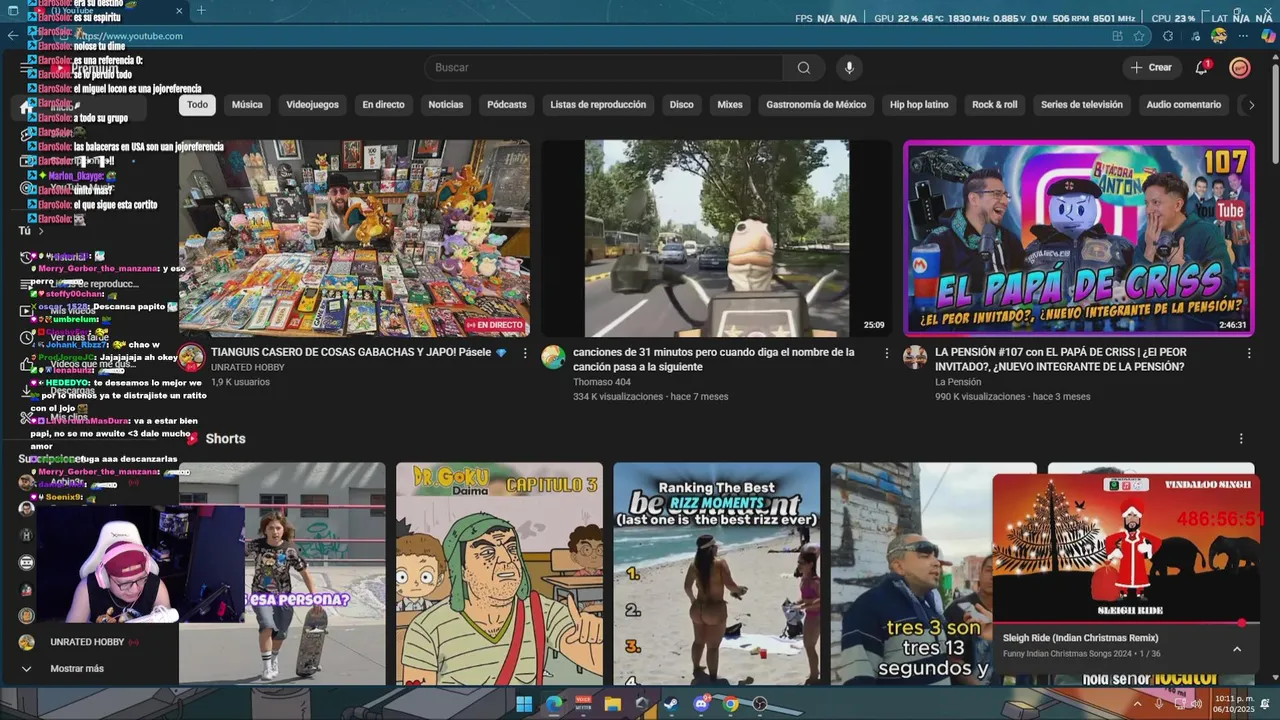Open the YouTube account avatar menu
Viewport: 1280px width, 720px height.
pos(1240,68)
